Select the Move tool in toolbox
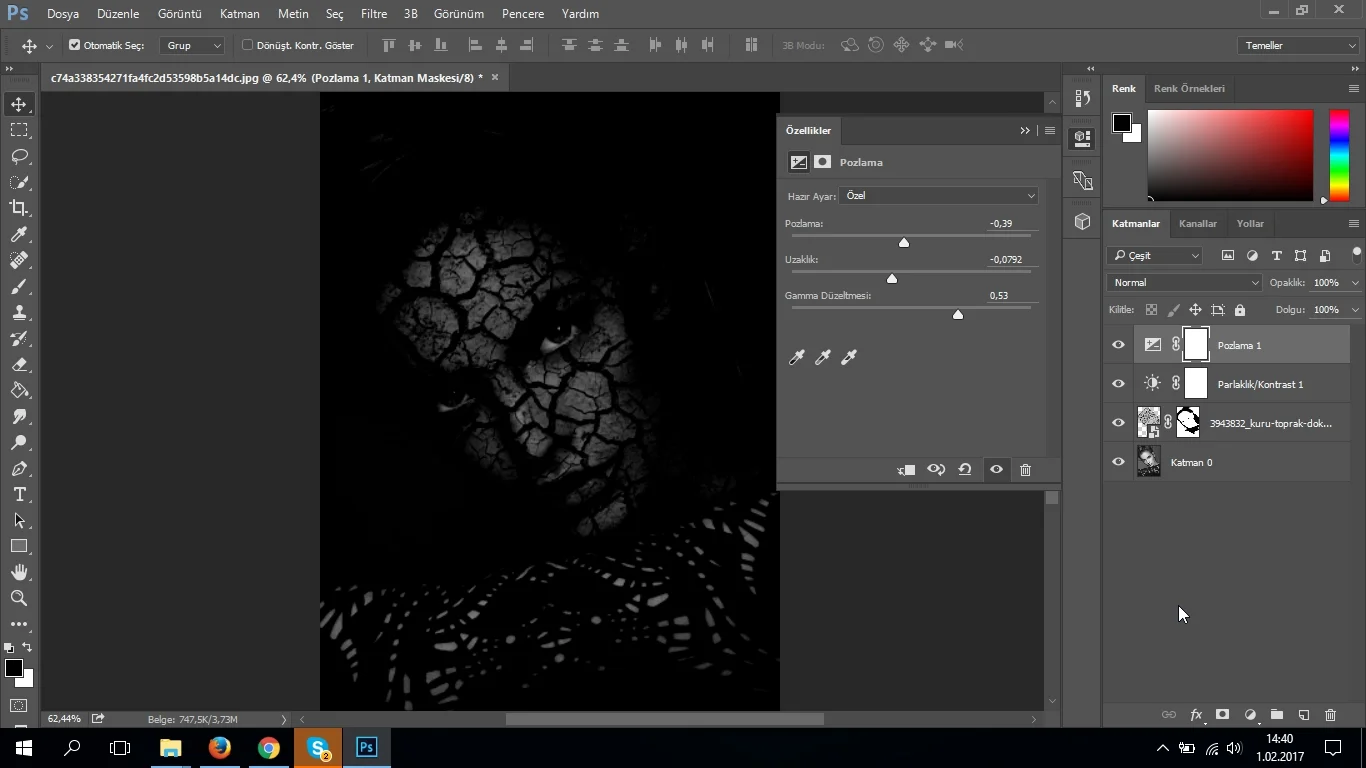Image resolution: width=1366 pixels, height=768 pixels. (19, 104)
